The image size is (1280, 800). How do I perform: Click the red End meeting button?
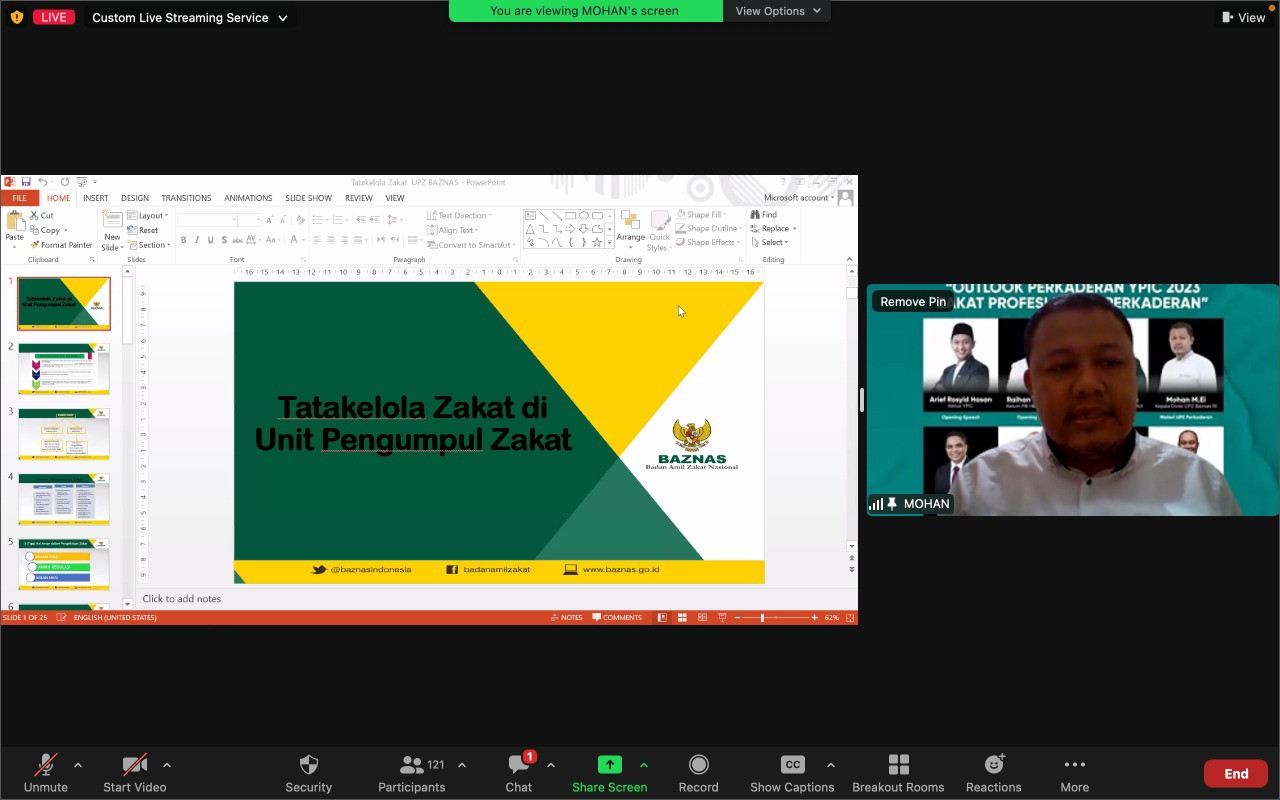tap(1236, 773)
